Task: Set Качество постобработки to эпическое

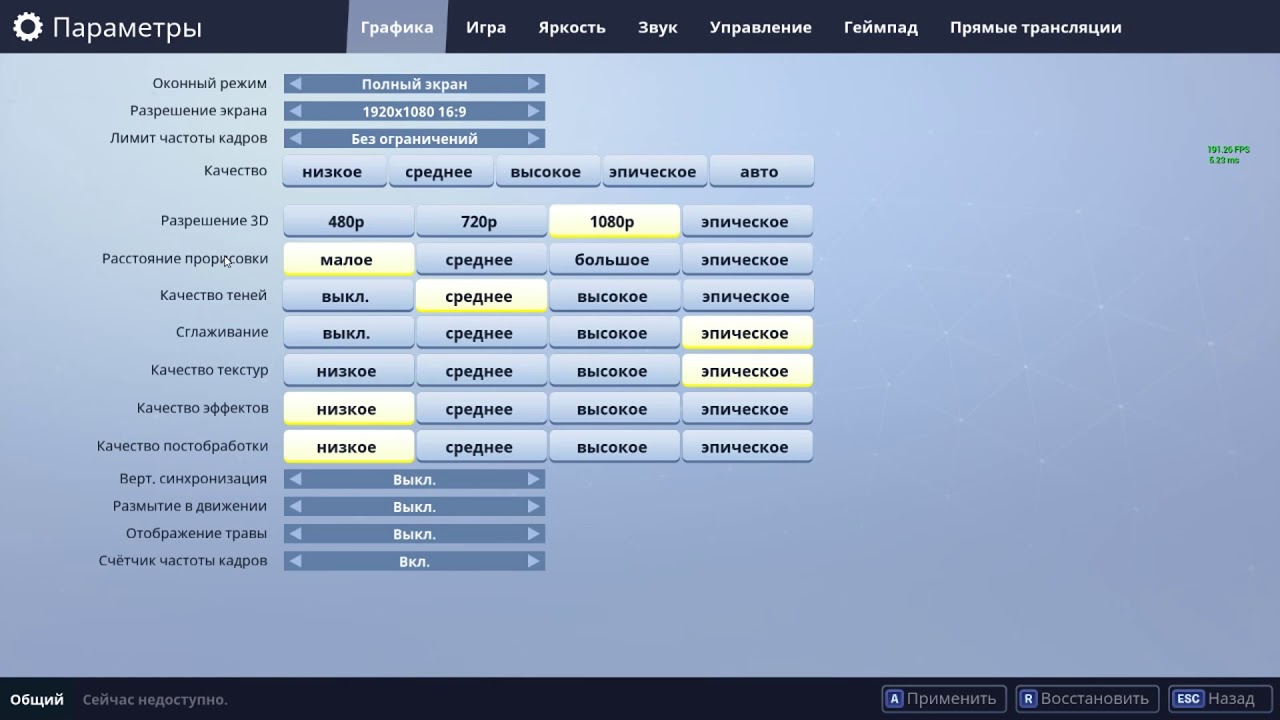Action: [x=746, y=447]
